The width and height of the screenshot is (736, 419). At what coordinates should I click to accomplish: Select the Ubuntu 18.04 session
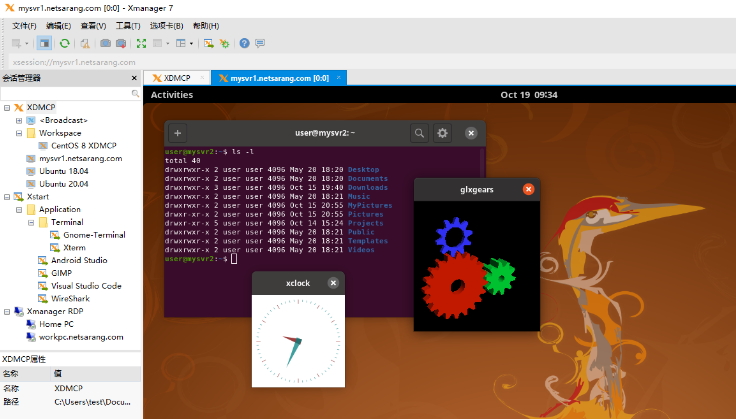point(63,171)
